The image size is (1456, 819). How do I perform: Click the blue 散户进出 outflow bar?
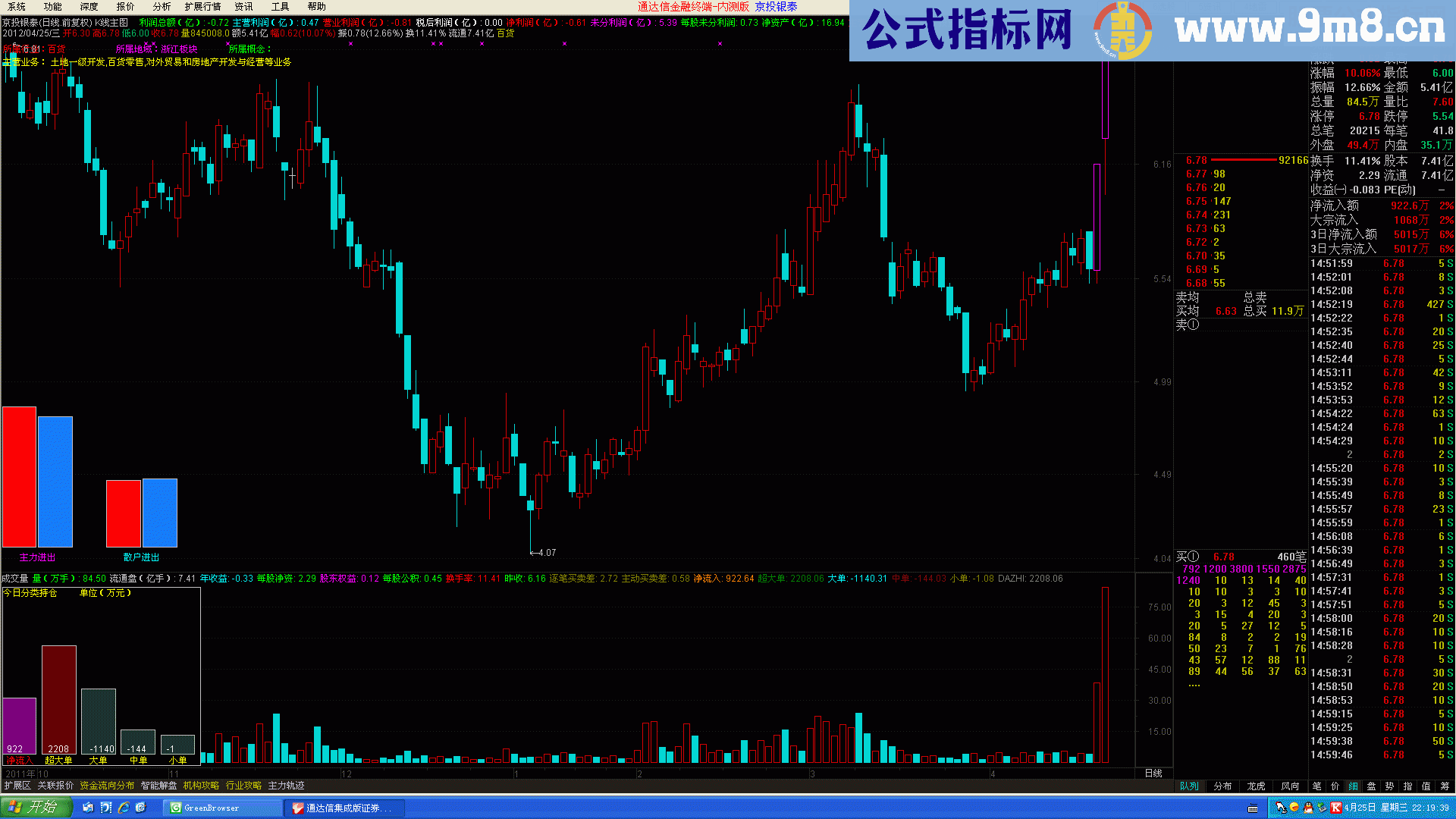(160, 513)
